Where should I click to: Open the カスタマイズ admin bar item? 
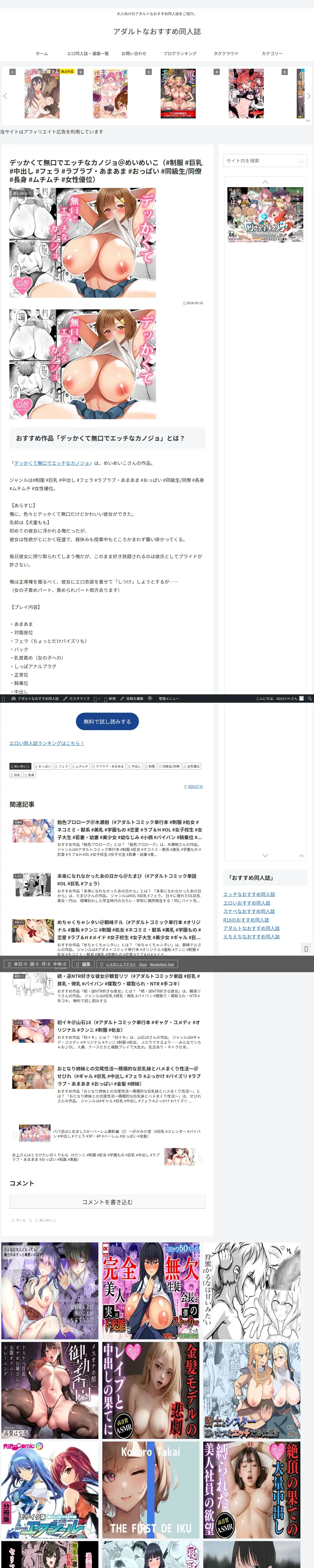(76, 699)
